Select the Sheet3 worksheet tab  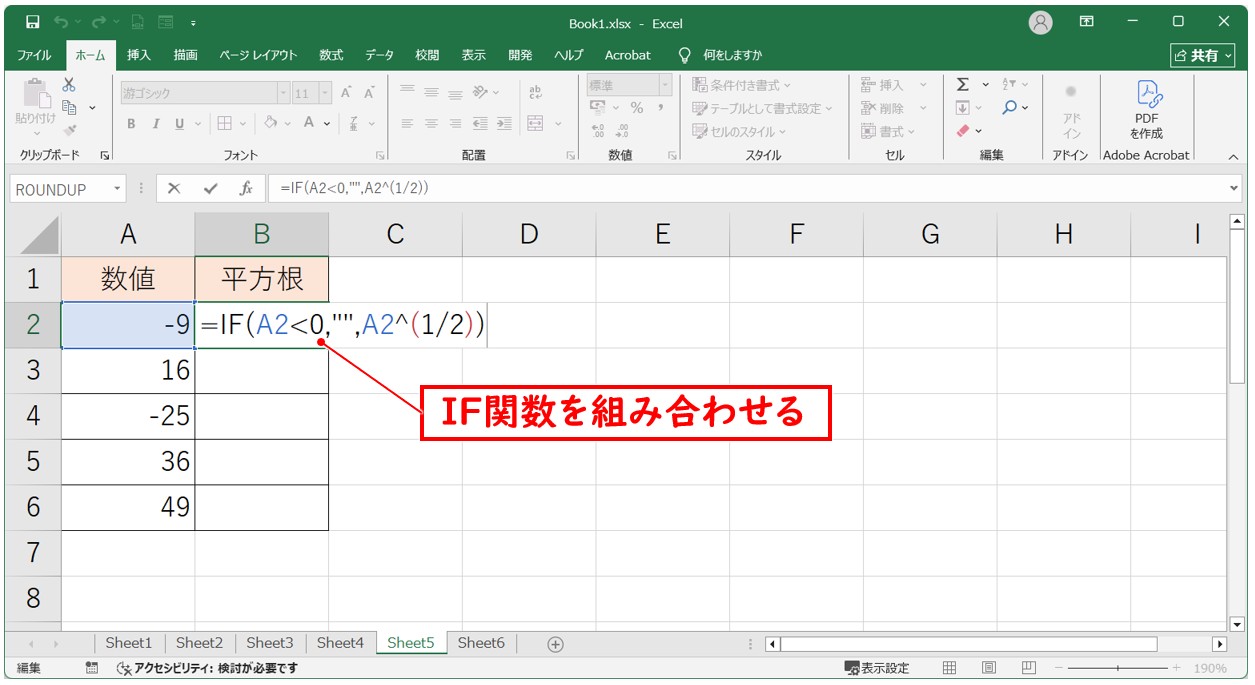(269, 643)
